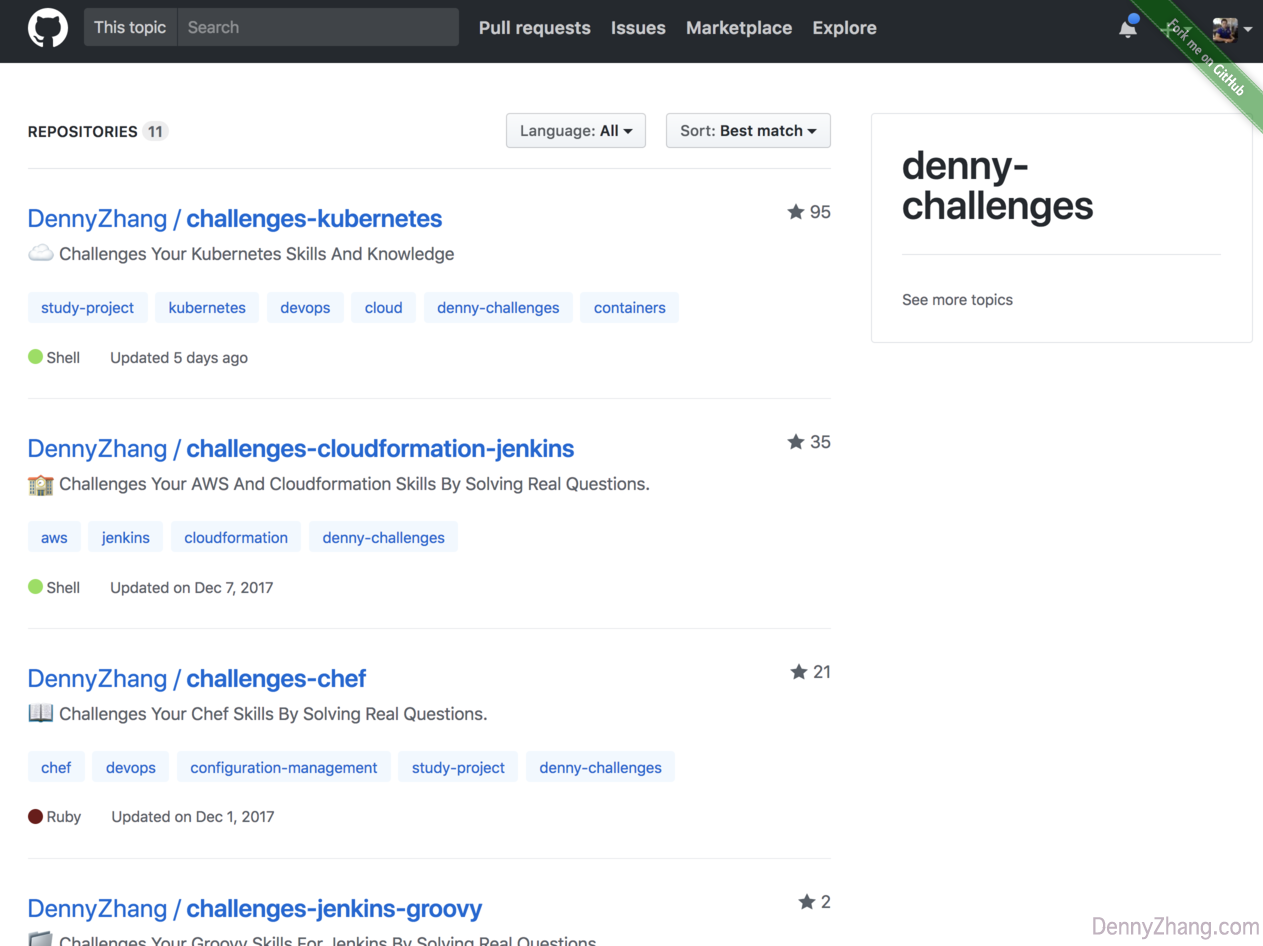Click the star count 95
This screenshot has width=1263, height=946.
(x=820, y=212)
